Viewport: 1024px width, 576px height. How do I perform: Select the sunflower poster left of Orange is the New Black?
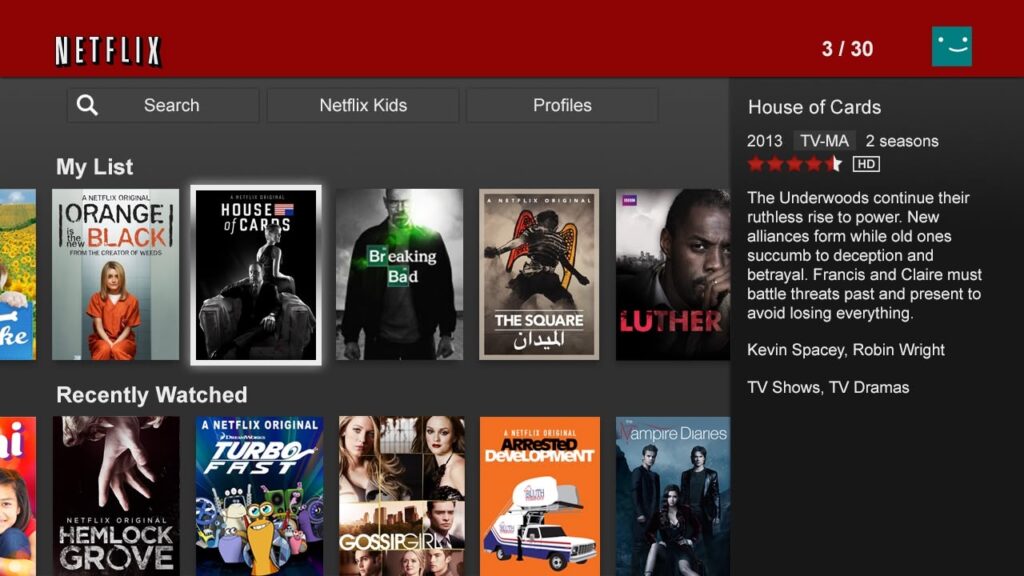tap(18, 274)
